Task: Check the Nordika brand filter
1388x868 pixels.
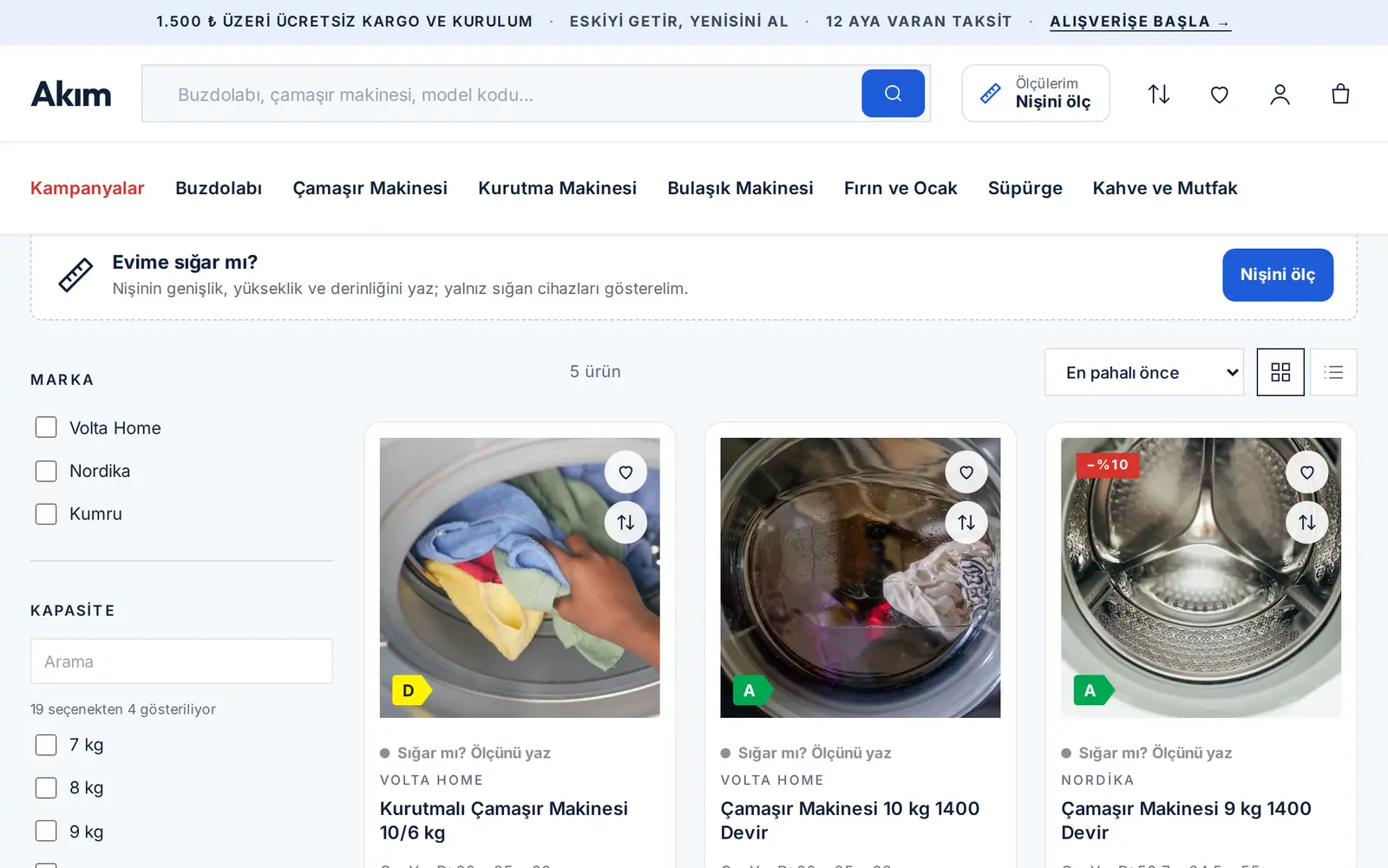Action: pyautogui.click(x=46, y=471)
